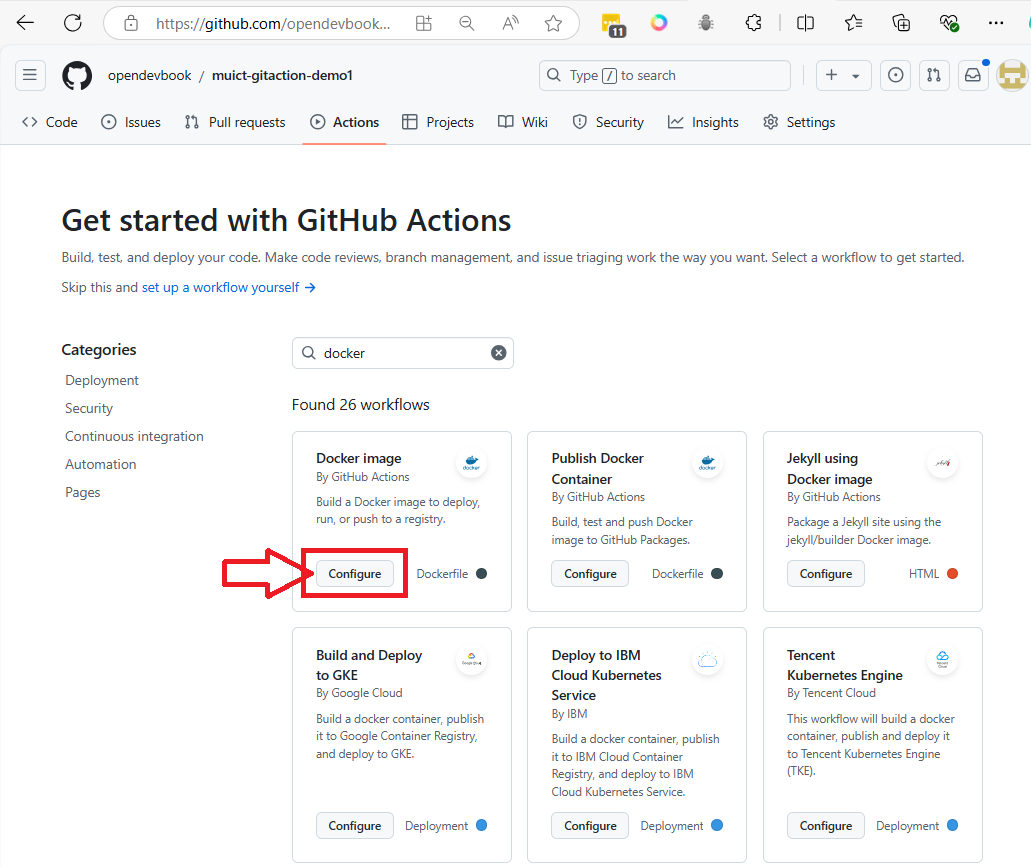Configure the Jekyll using Docker image workflow
1031x867 pixels.
[826, 574]
